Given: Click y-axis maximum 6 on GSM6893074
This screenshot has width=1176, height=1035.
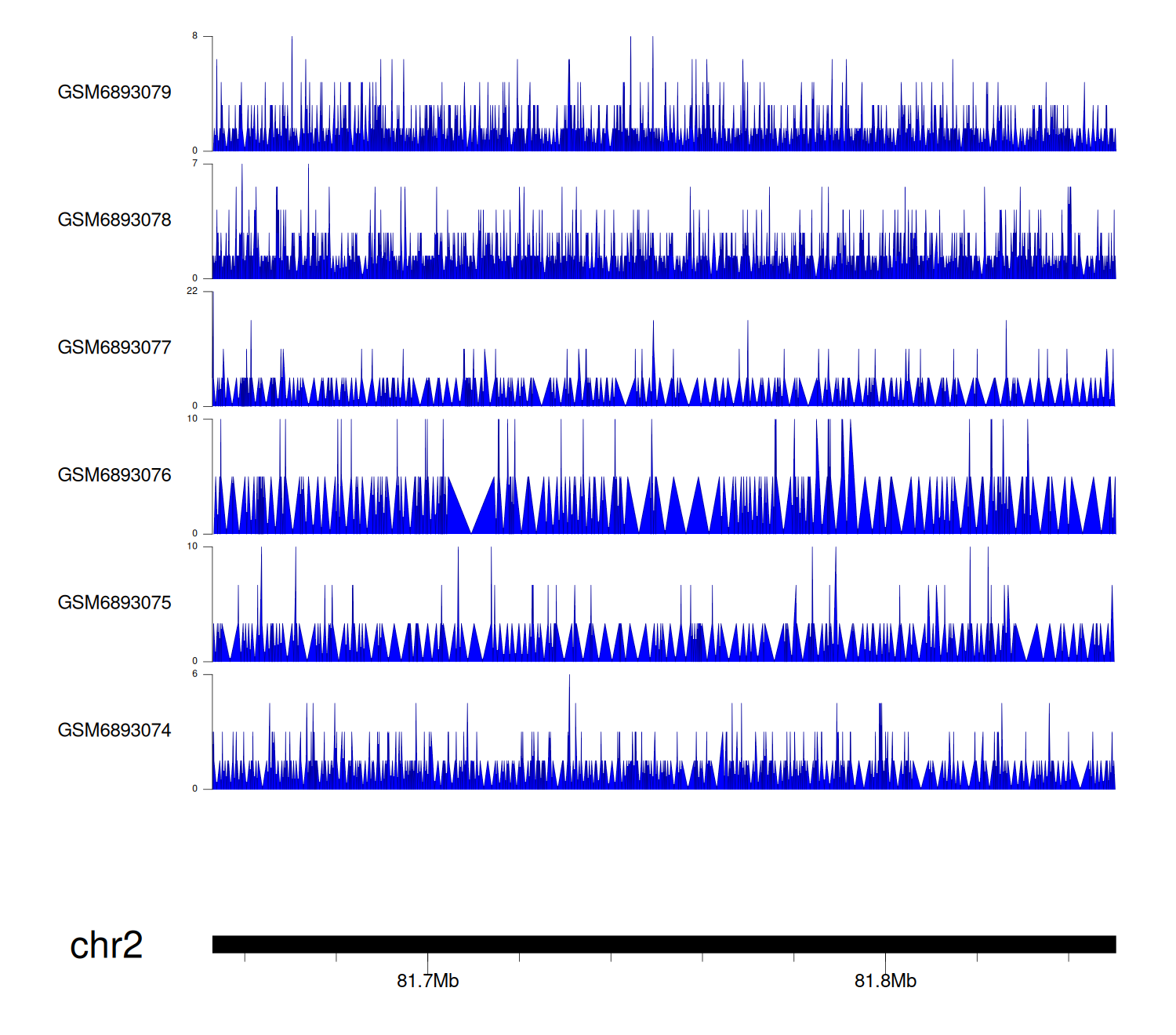Looking at the screenshot, I should pos(194,674).
